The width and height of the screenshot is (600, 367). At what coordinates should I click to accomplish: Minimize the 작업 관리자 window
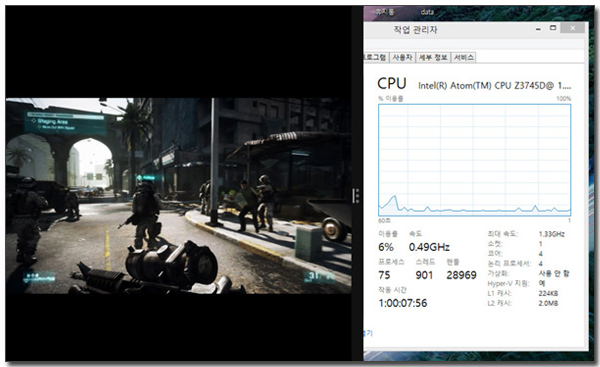pos(538,29)
